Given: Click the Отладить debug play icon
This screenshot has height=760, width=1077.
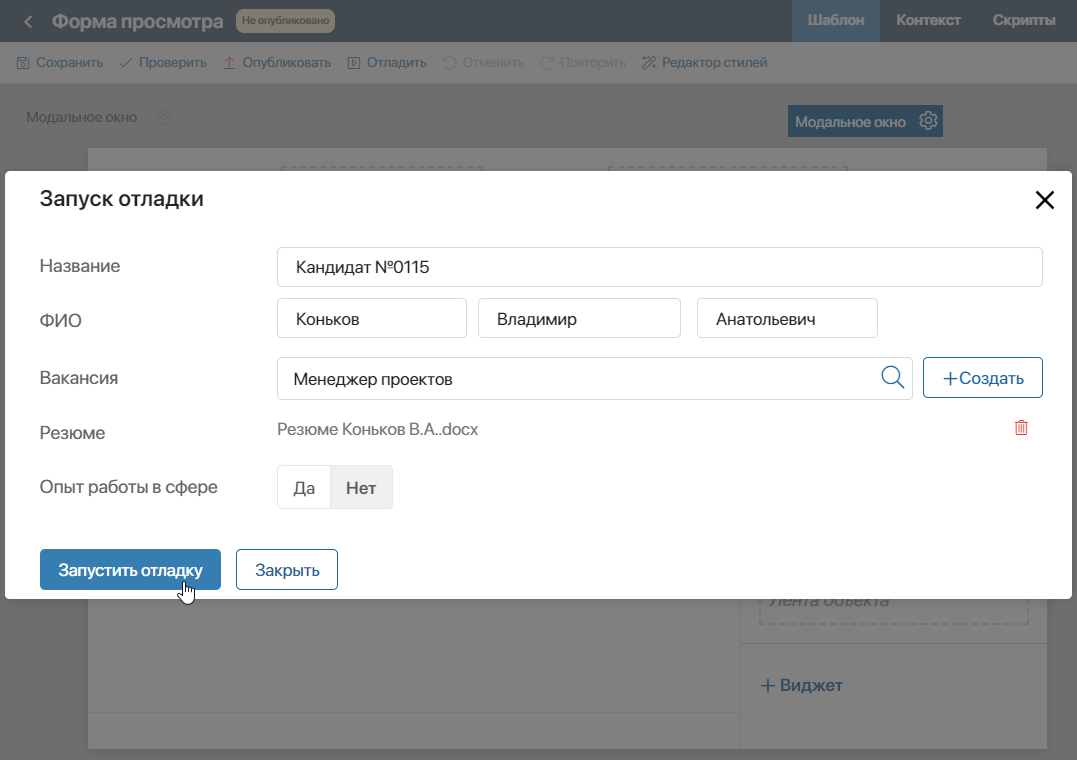Looking at the screenshot, I should pos(354,63).
